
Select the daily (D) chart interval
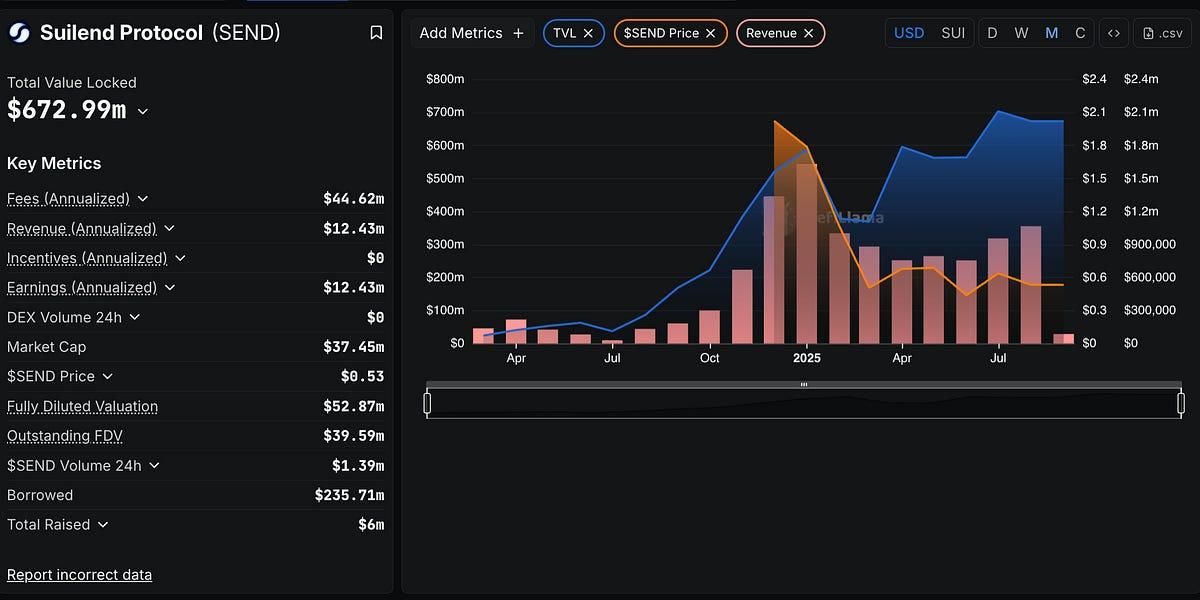pos(992,33)
